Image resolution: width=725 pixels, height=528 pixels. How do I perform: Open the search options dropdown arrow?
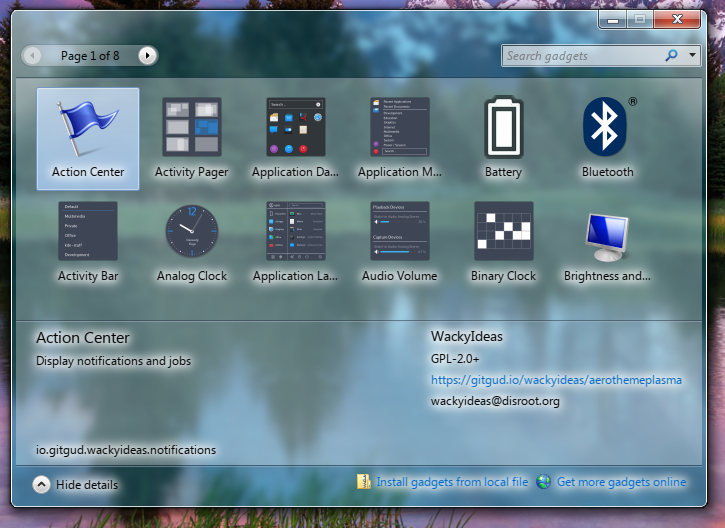click(694, 56)
